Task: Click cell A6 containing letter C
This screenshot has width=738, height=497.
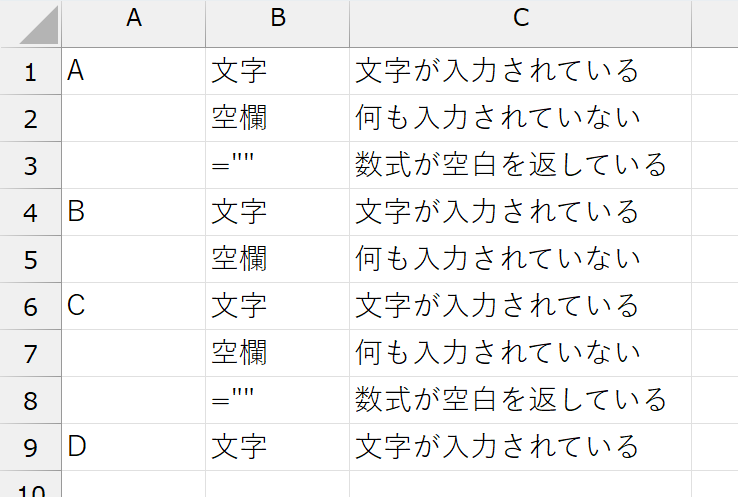Action: 133,307
